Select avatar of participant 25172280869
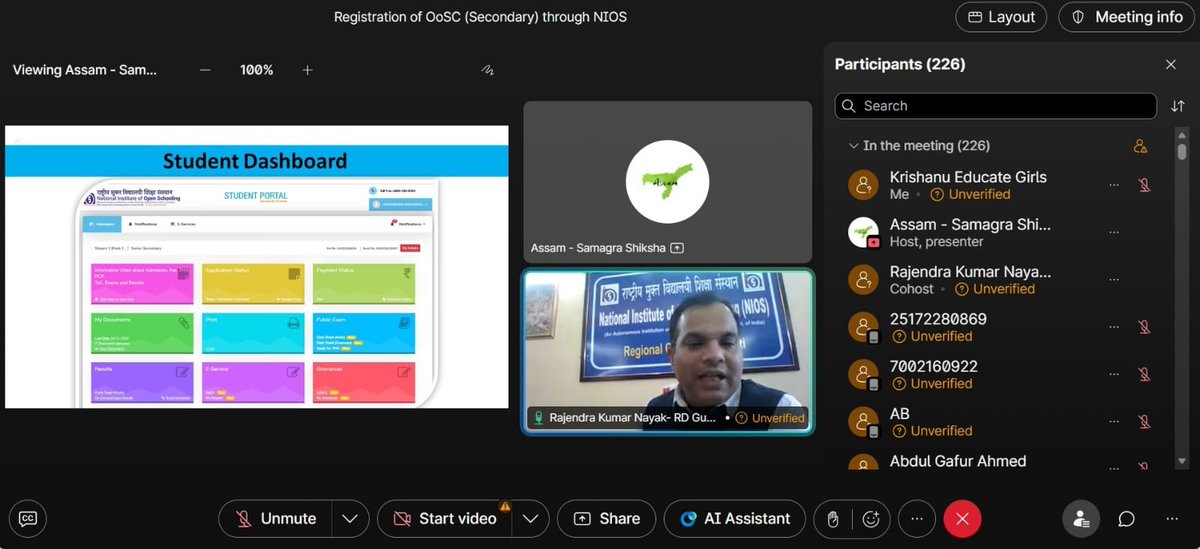1200x549 pixels. pos(863,326)
